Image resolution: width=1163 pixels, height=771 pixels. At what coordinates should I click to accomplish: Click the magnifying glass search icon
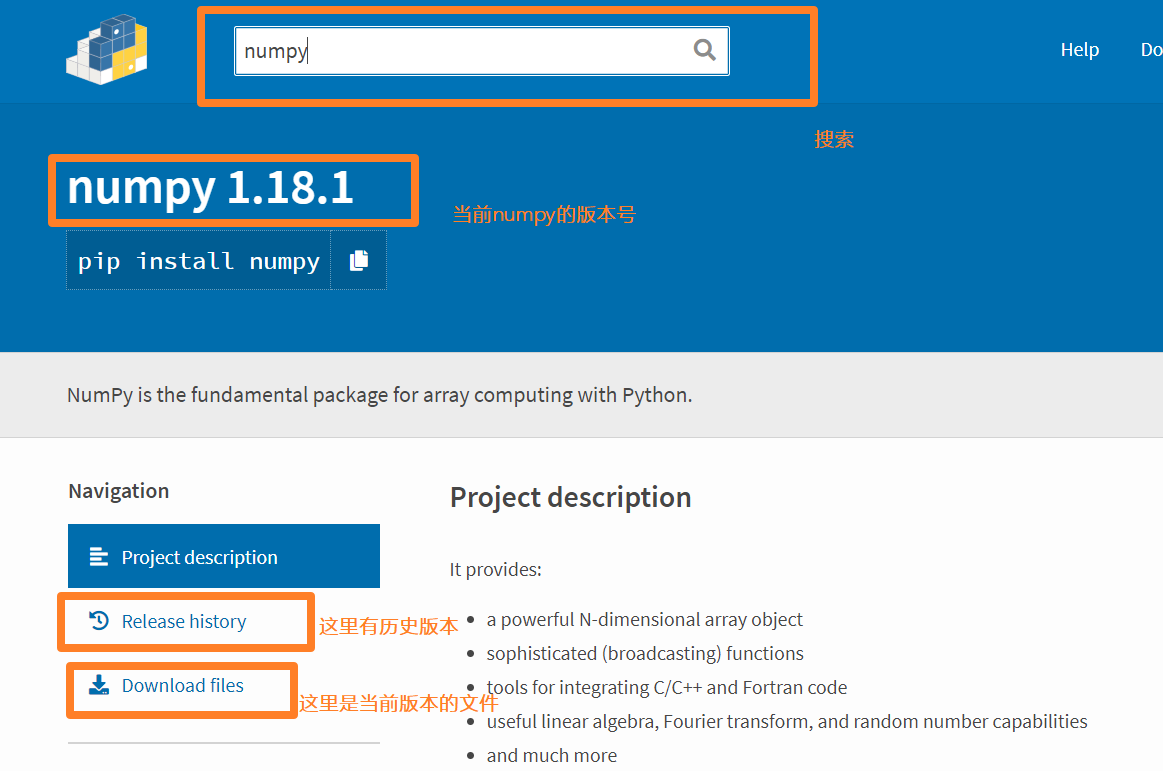coord(704,49)
